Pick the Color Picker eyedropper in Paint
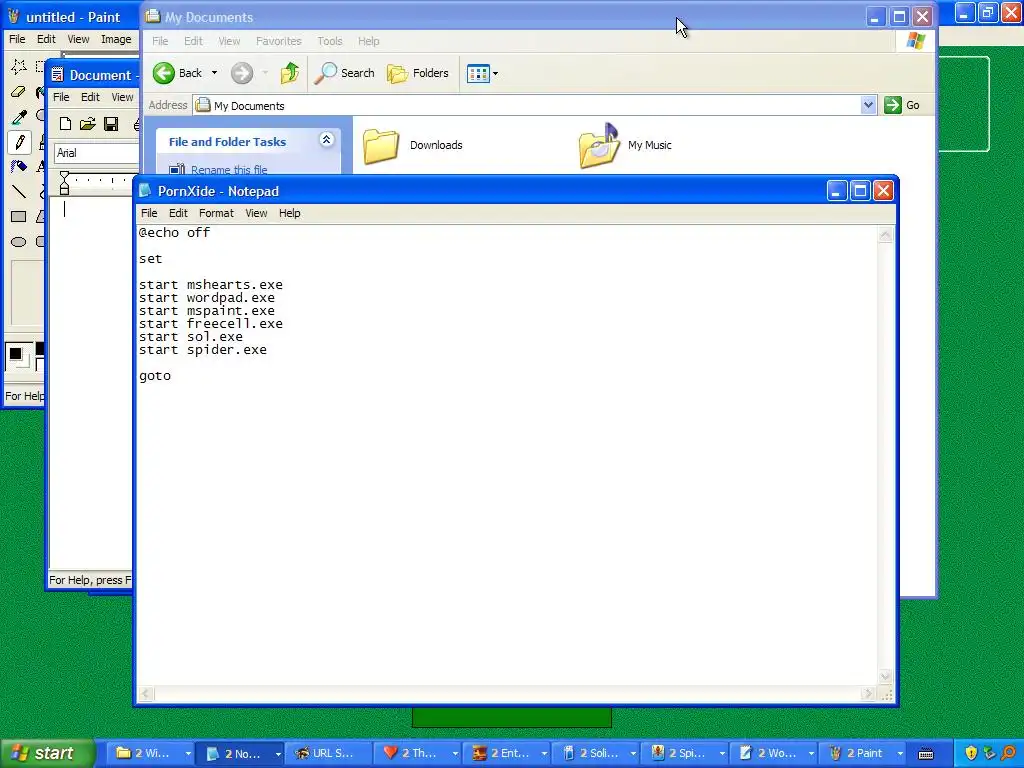The width and height of the screenshot is (1024, 768). click(x=19, y=117)
